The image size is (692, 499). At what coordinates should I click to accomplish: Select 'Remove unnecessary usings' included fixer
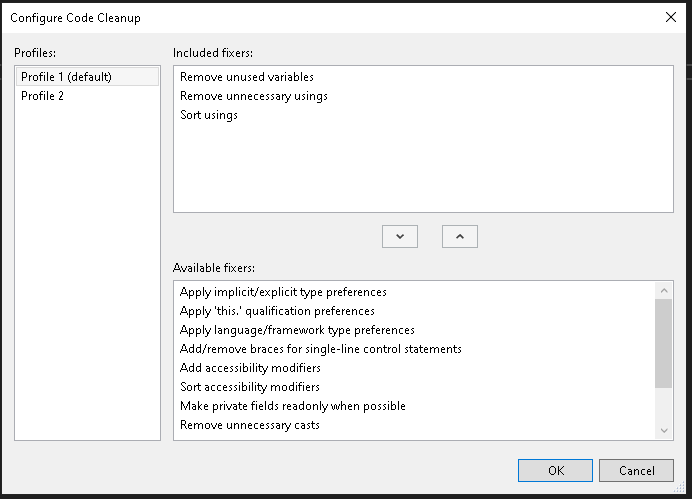tap(253, 96)
